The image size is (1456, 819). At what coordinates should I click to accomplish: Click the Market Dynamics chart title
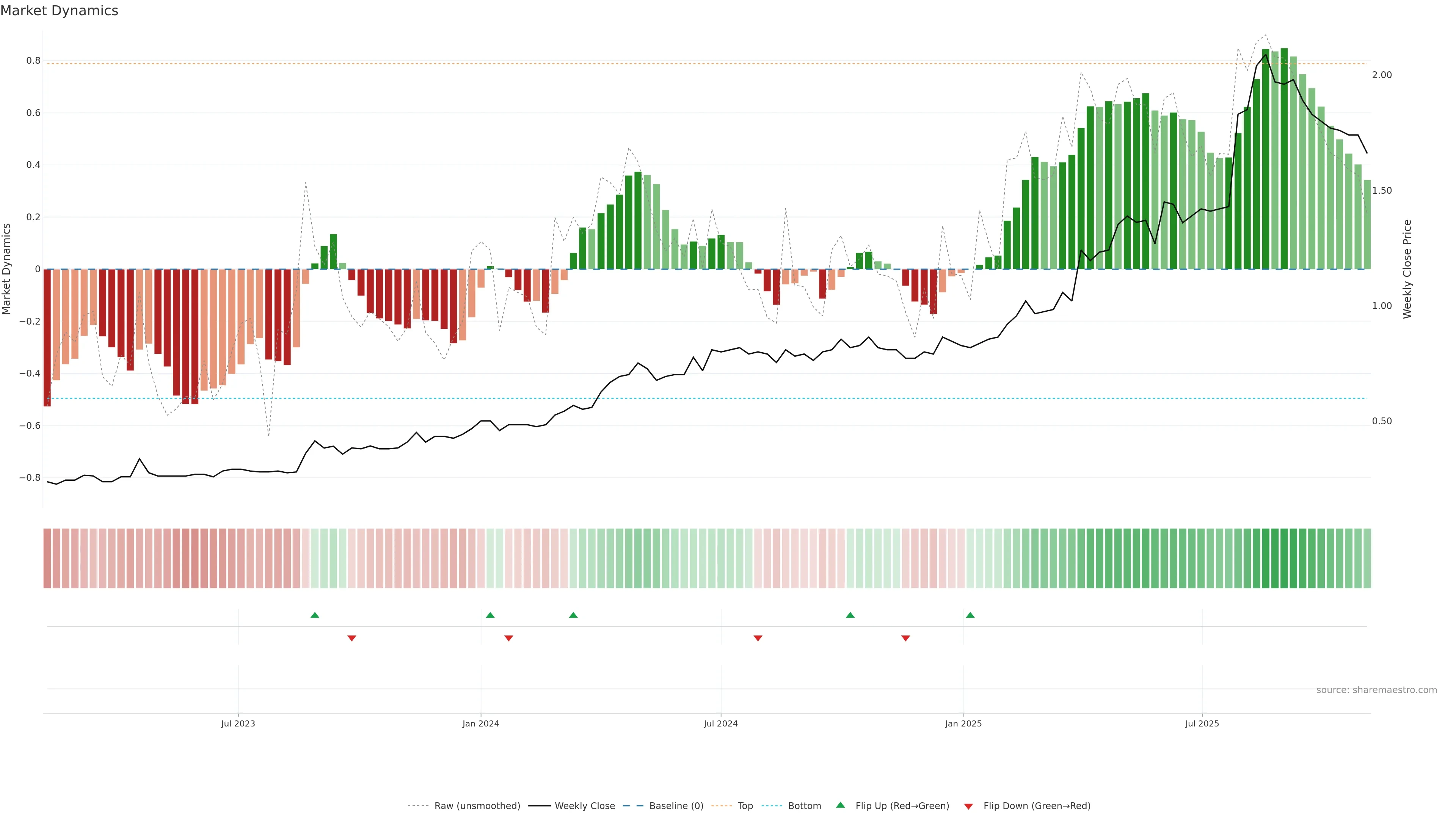(x=60, y=11)
